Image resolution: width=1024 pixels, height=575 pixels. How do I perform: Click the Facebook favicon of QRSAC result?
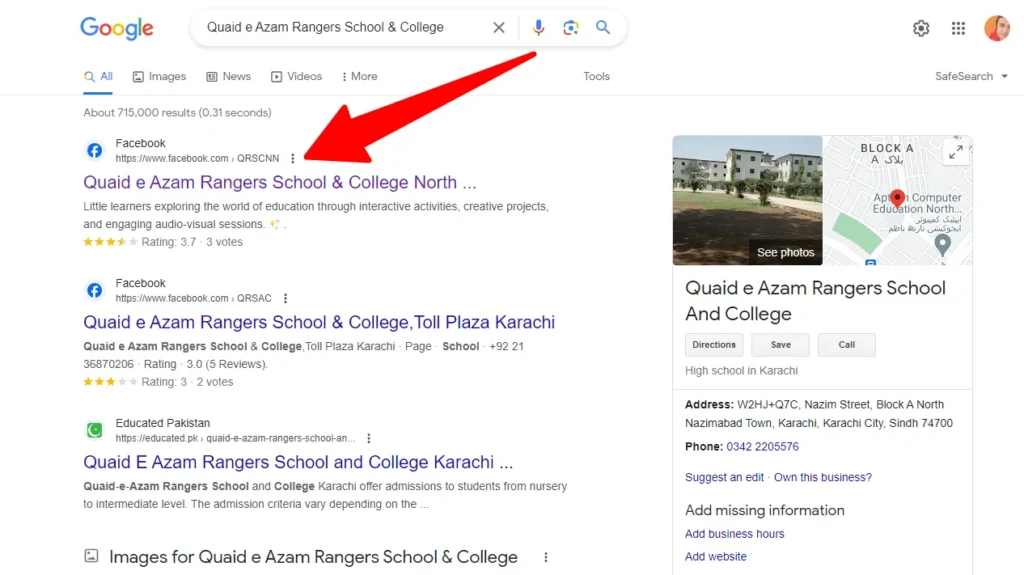pyautogui.click(x=95, y=290)
